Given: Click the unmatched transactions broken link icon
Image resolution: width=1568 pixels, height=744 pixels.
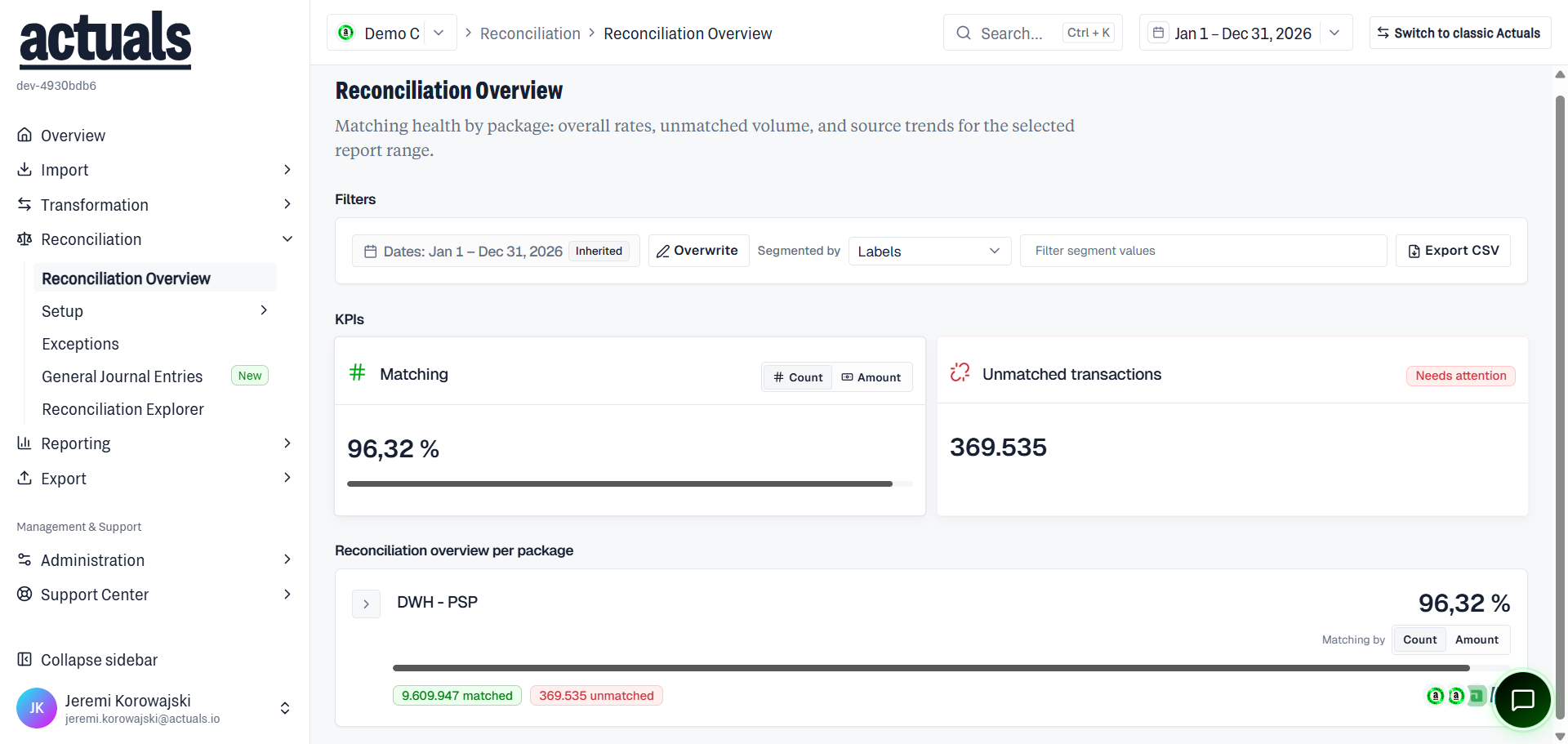Looking at the screenshot, I should pos(960,373).
